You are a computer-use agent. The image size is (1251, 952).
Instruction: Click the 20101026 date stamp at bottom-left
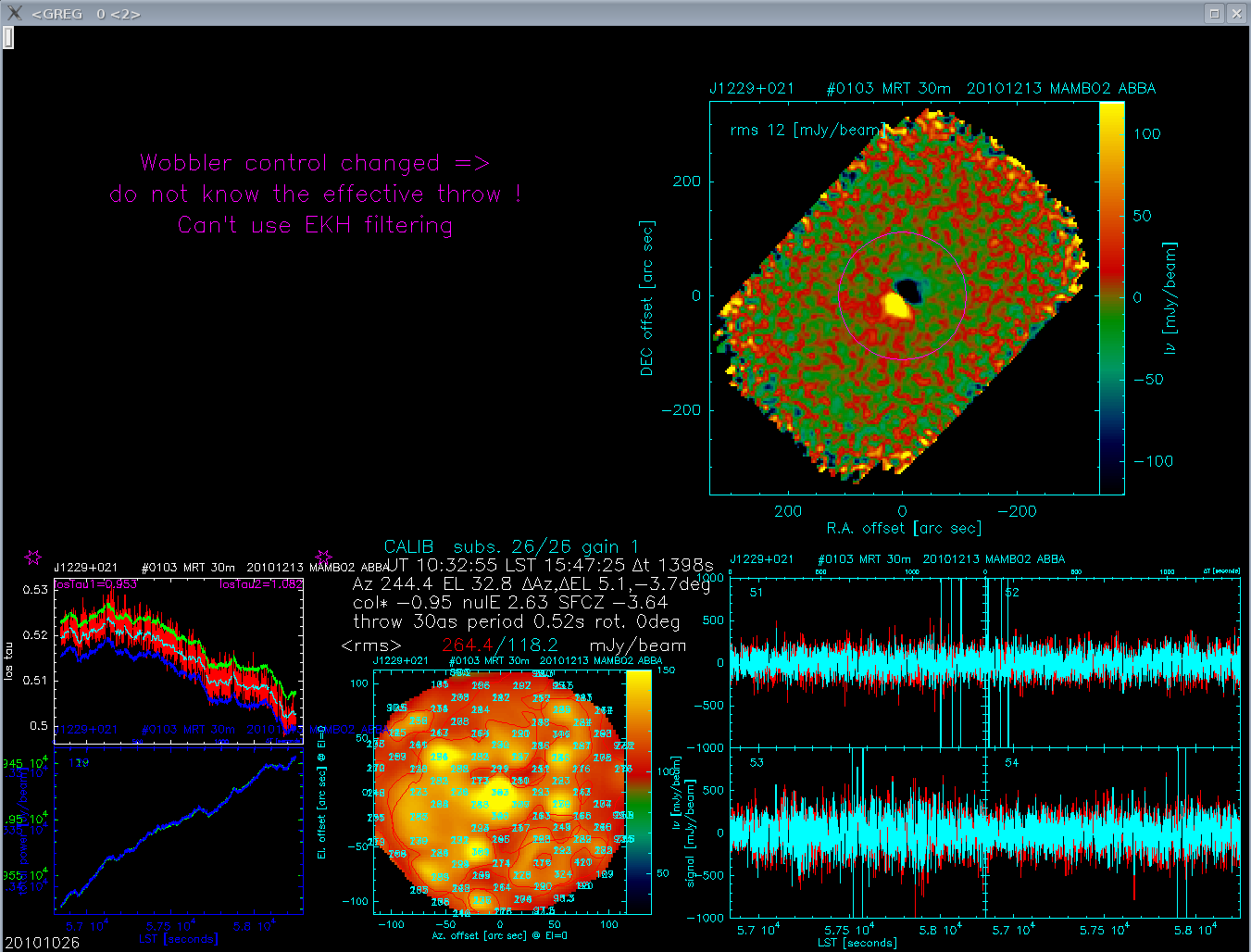(43, 943)
